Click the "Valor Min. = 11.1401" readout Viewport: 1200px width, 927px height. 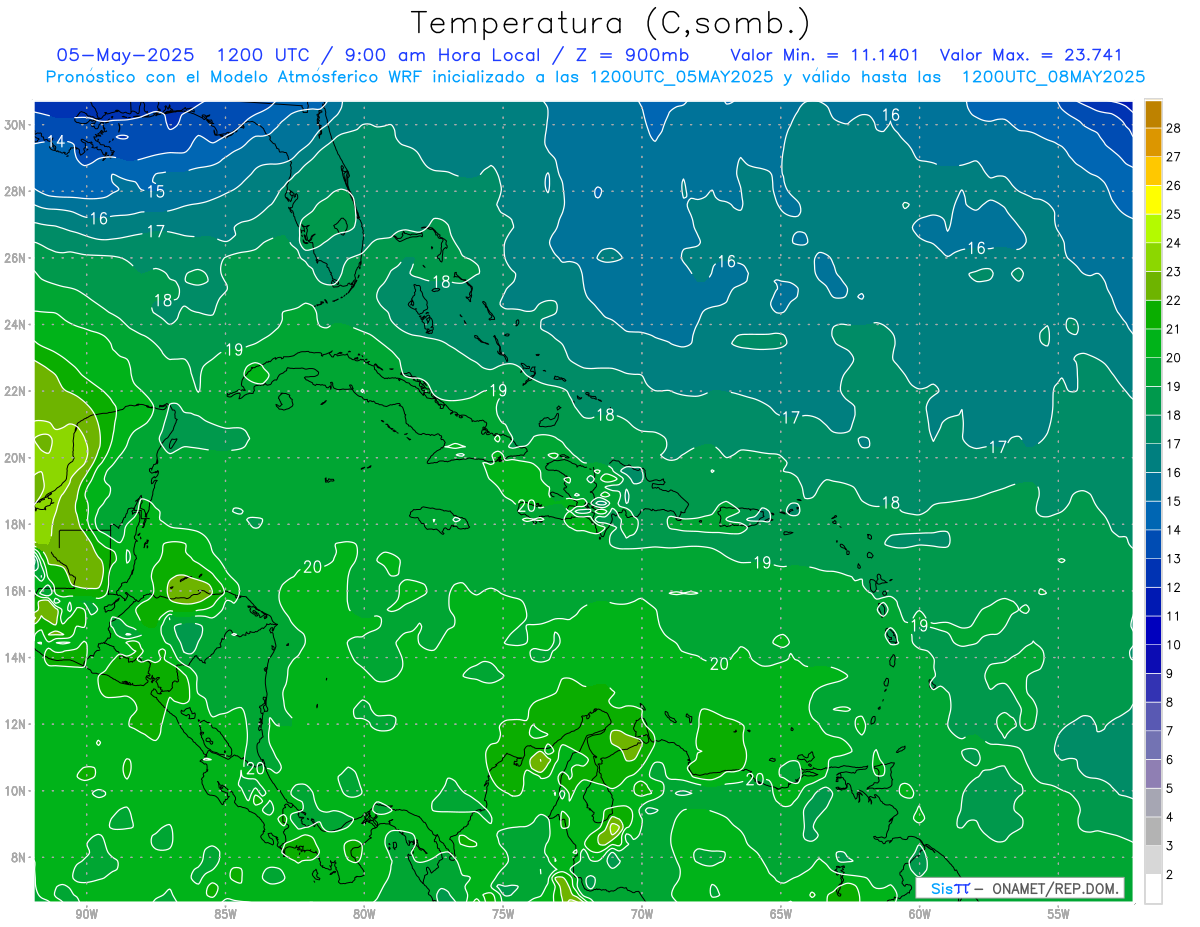[x=825, y=55]
